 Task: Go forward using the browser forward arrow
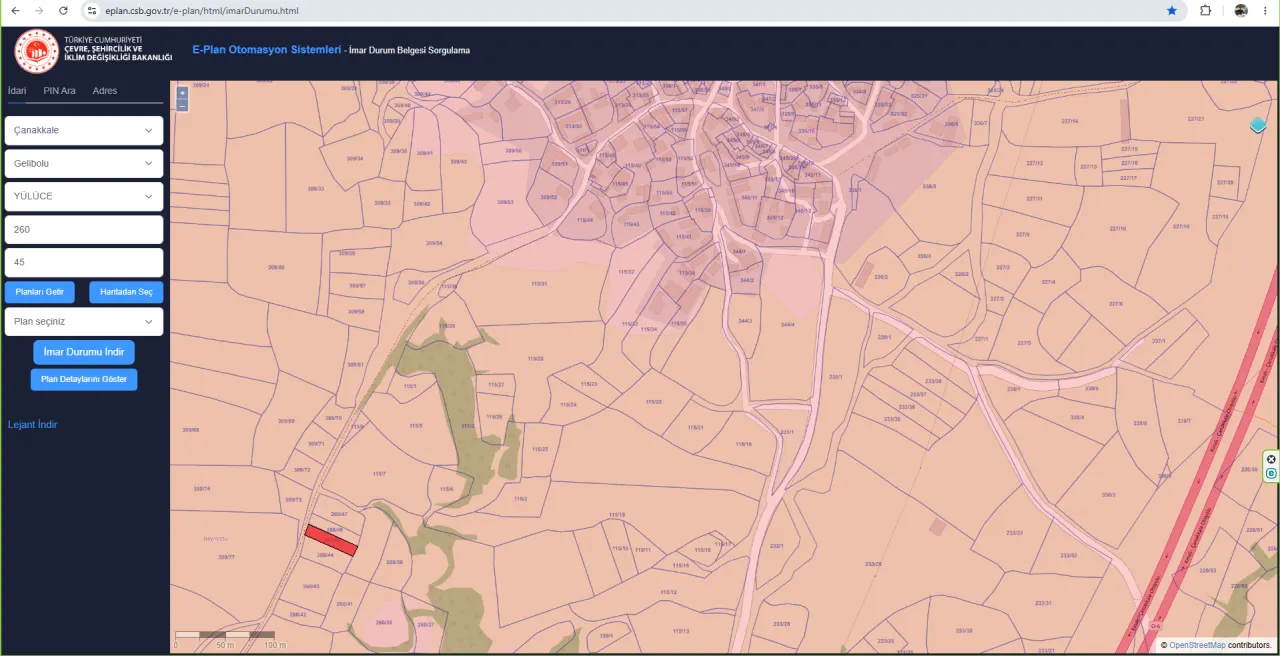point(39,10)
